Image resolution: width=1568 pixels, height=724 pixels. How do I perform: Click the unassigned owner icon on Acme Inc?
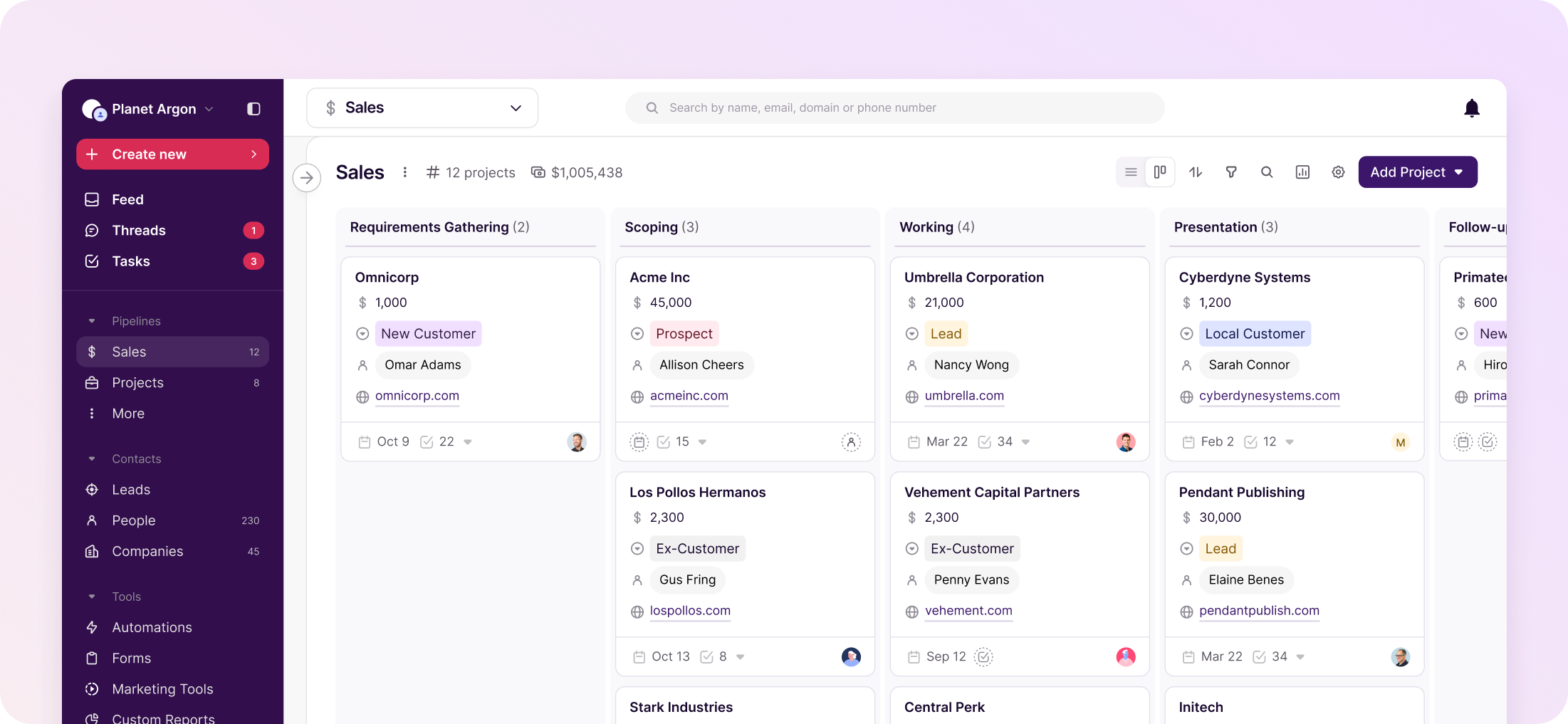point(851,442)
